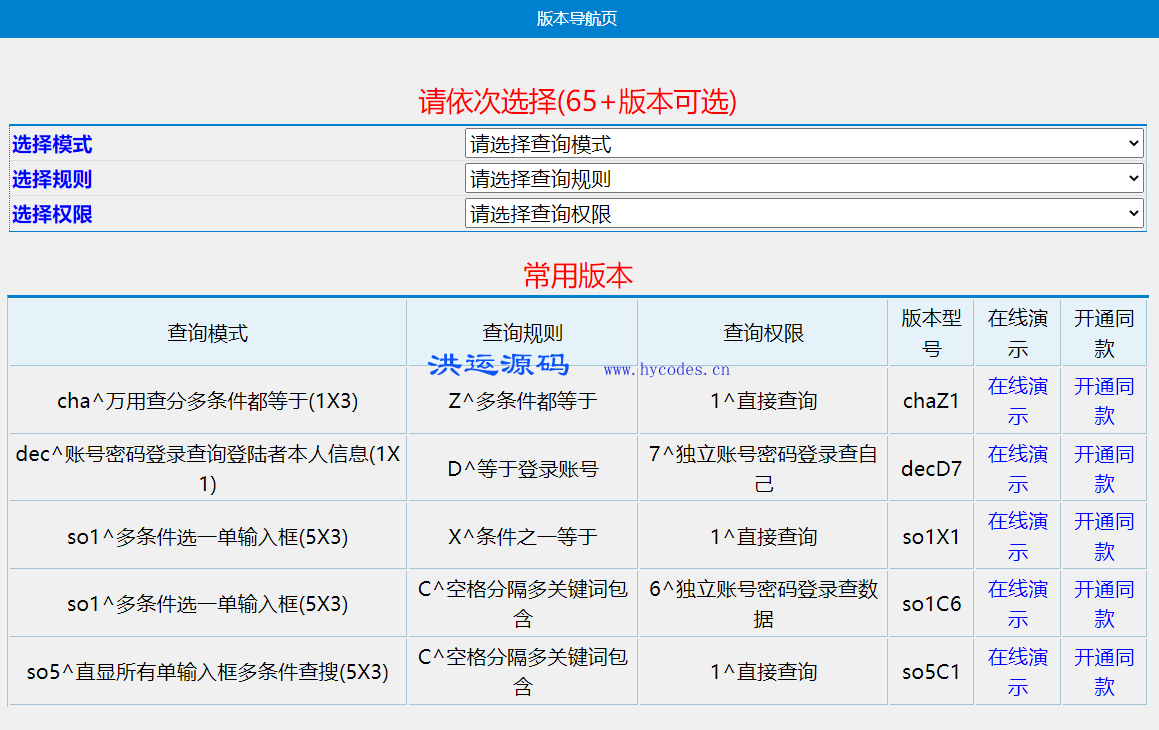The image size is (1159, 730).
Task: Click permission cell 7^独立账号密码登录查自己
Action: (763, 468)
